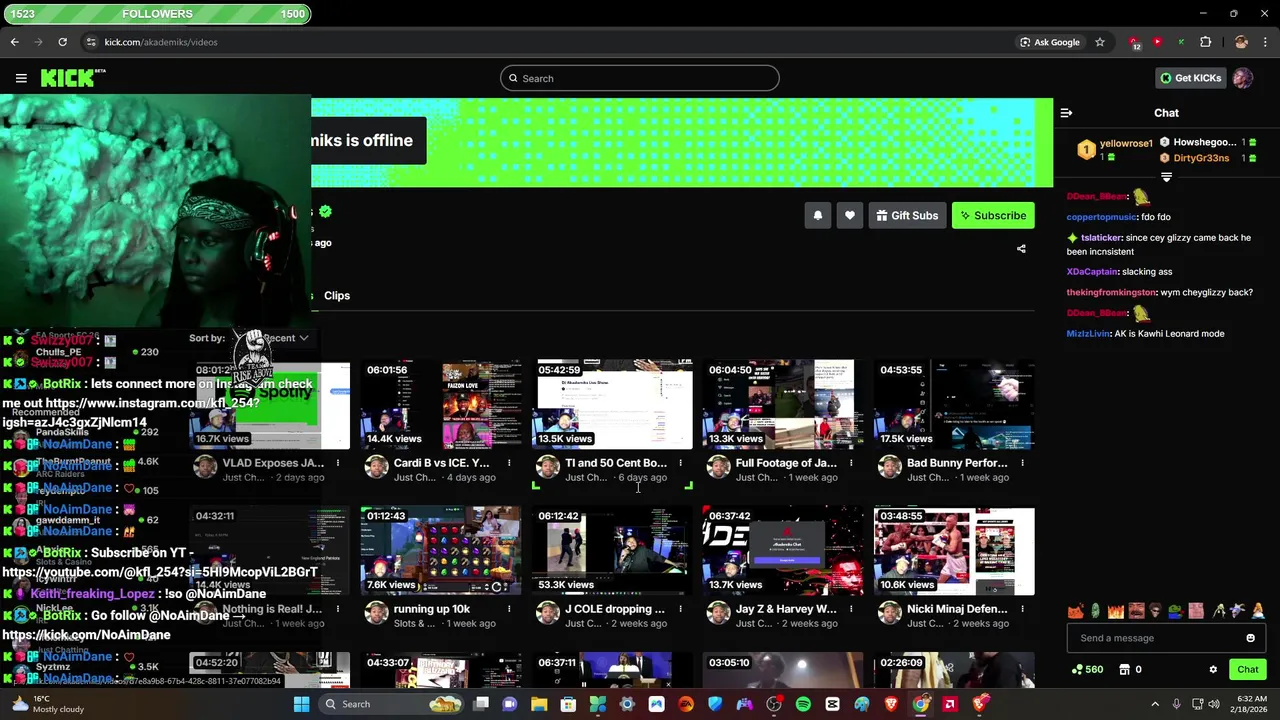Bookmark this page with star icon
Image resolution: width=1280 pixels, height=720 pixels.
tap(1100, 42)
